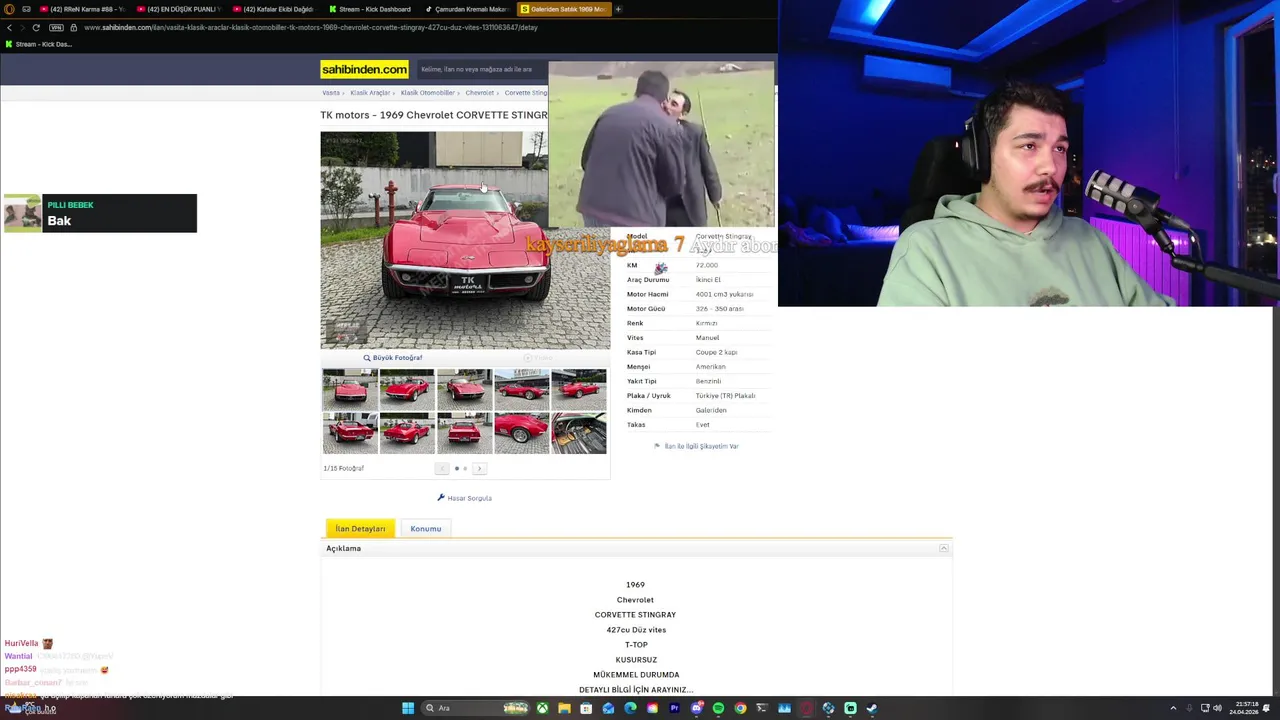Open the Klasik Otomobiller breadcrumb link
Screen dimensions: 1280x720
pyautogui.click(x=427, y=93)
